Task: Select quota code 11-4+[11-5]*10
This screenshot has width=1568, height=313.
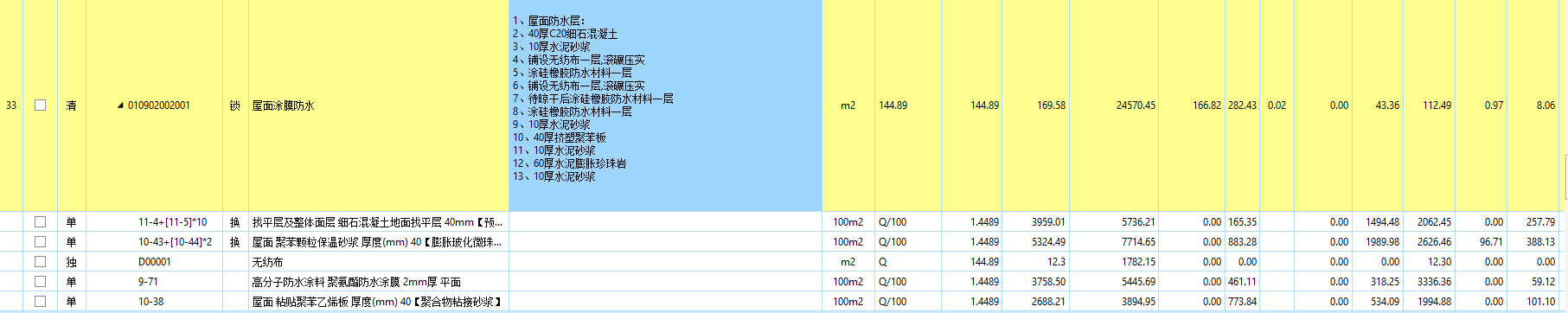Action: 172,222
